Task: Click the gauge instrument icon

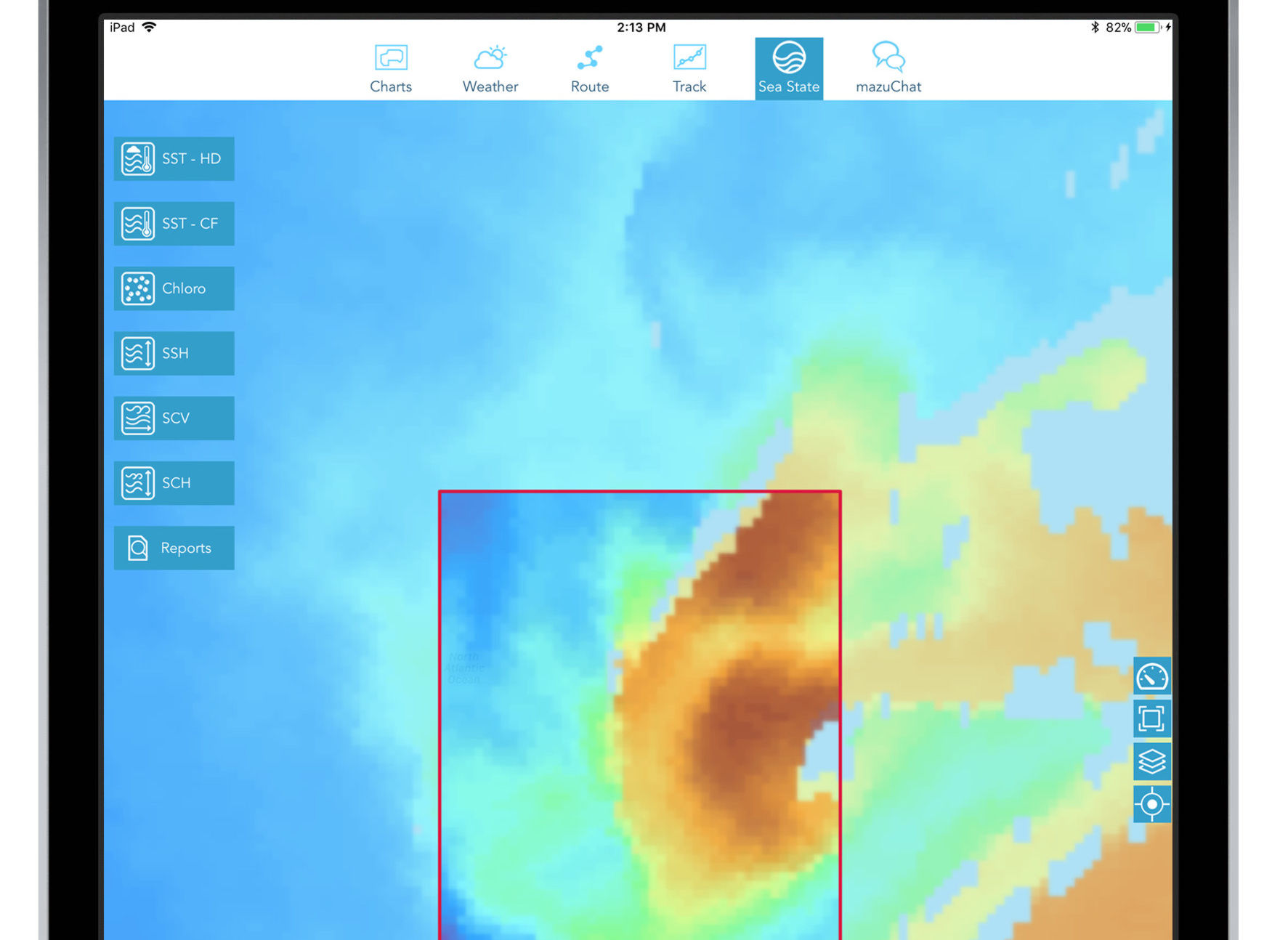Action: [x=1151, y=677]
